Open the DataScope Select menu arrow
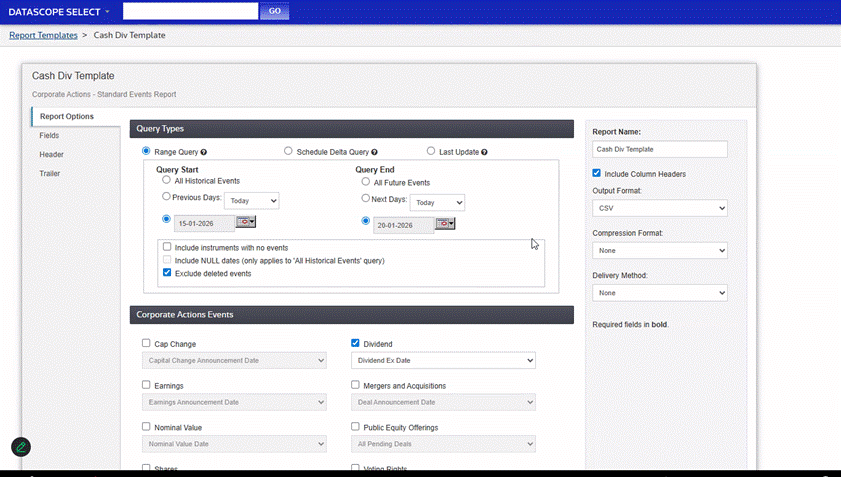Viewport: 841px width, 477px height. point(107,12)
